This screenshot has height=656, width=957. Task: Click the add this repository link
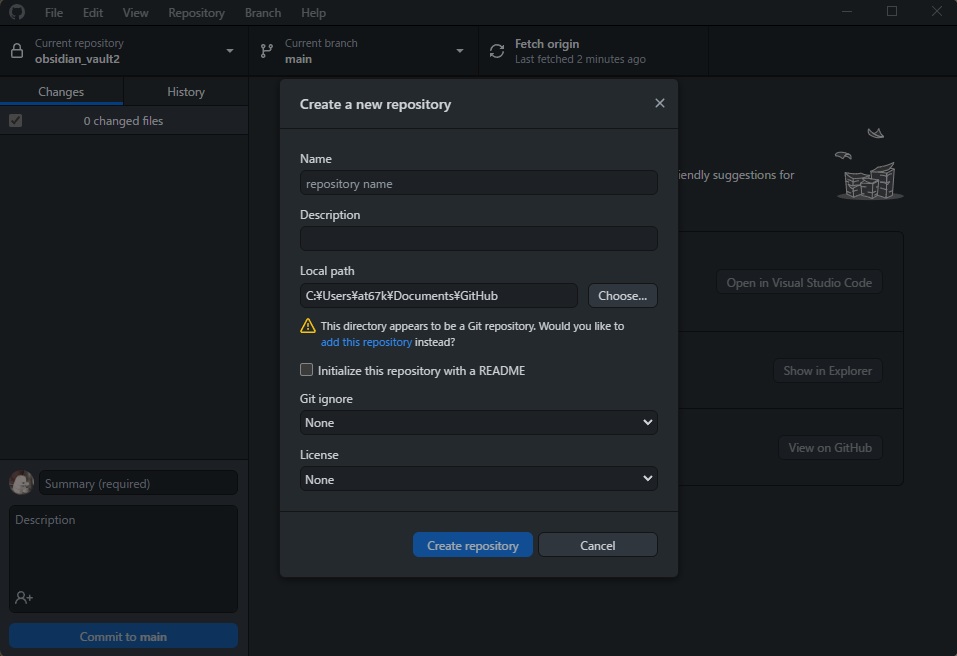(x=366, y=341)
